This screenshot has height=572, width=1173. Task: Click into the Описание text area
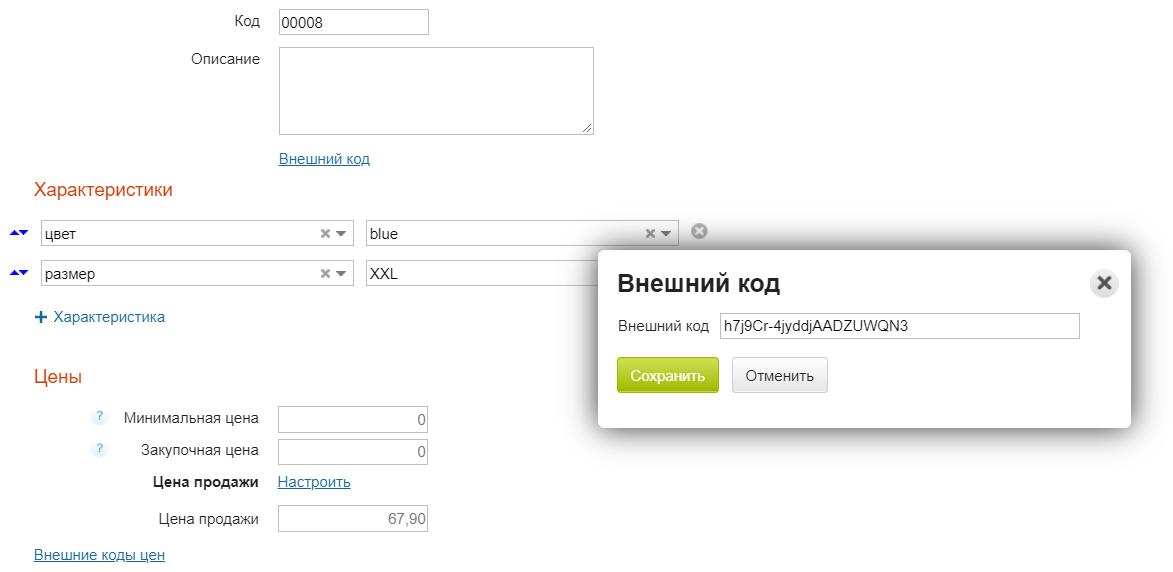coord(435,90)
